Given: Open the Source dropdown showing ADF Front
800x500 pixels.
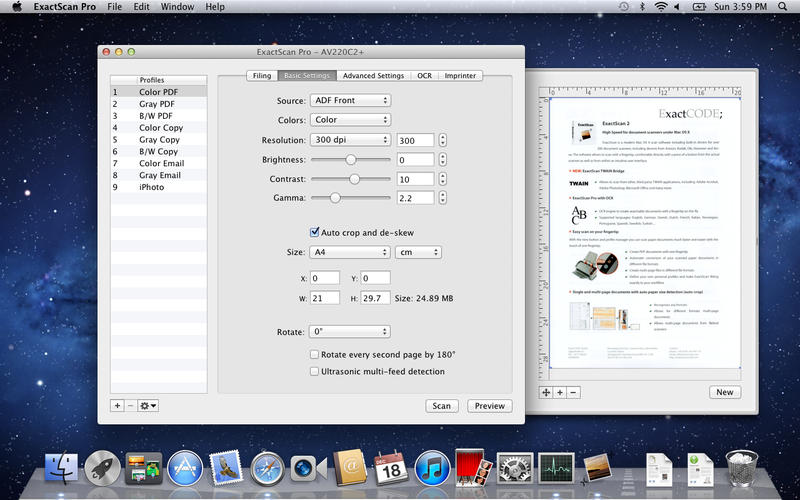Looking at the screenshot, I should [350, 100].
